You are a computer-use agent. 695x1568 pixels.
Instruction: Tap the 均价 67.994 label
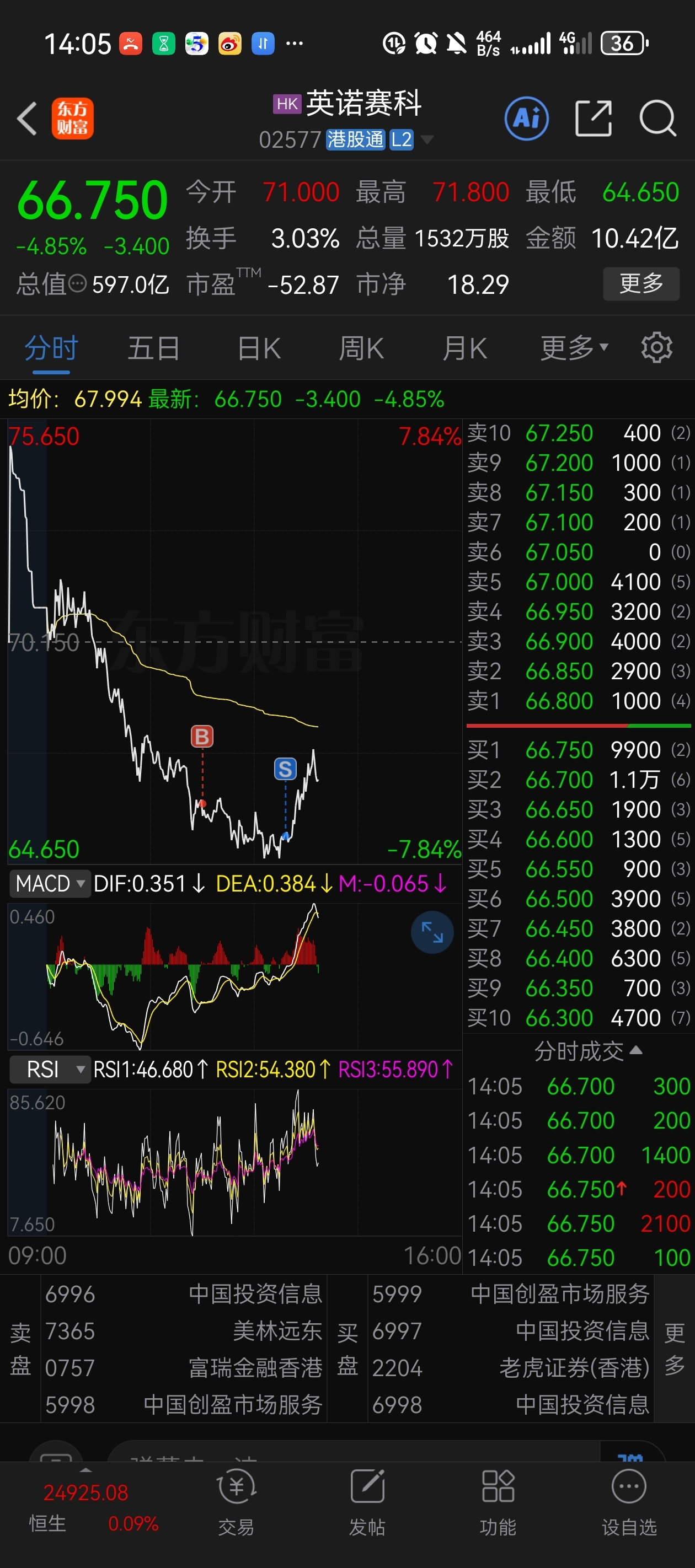pyautogui.click(x=74, y=399)
